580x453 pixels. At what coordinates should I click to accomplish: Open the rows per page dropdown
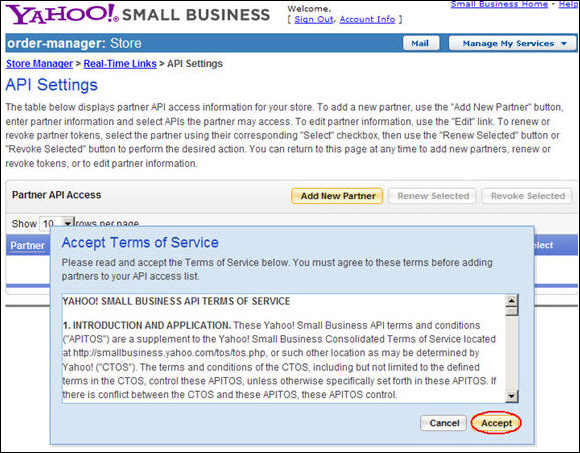[x=57, y=223]
